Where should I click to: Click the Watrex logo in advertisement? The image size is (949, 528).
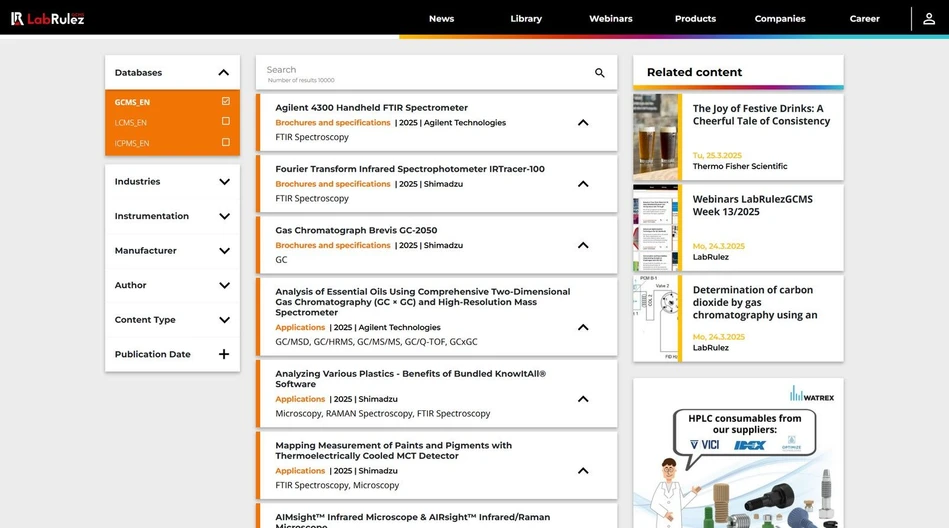point(812,394)
